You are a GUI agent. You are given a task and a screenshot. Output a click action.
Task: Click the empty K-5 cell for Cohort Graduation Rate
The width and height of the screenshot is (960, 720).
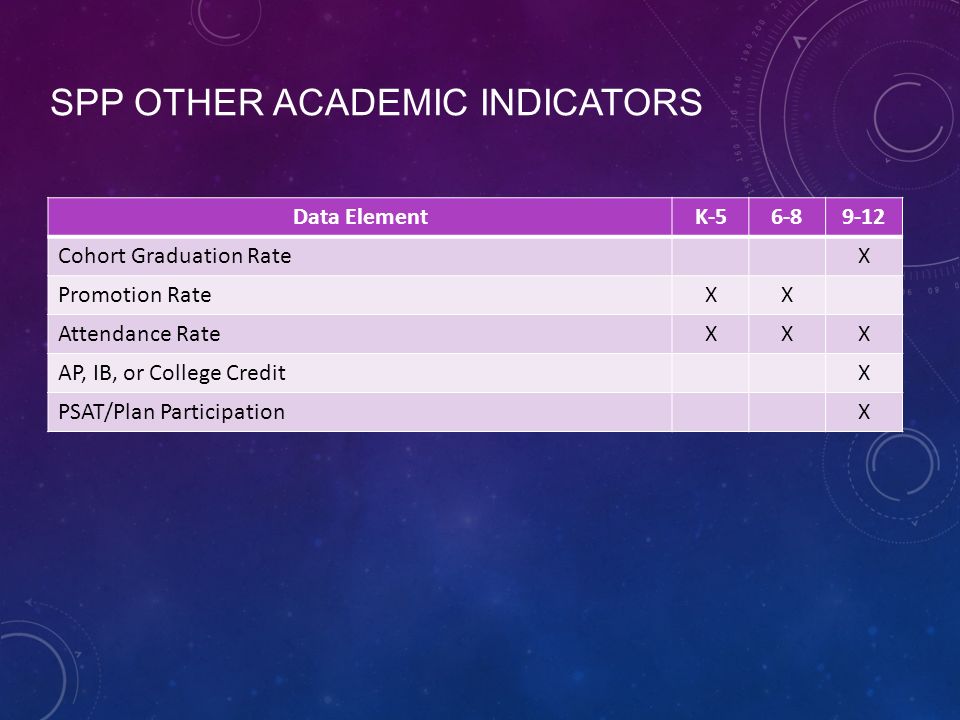pos(710,256)
